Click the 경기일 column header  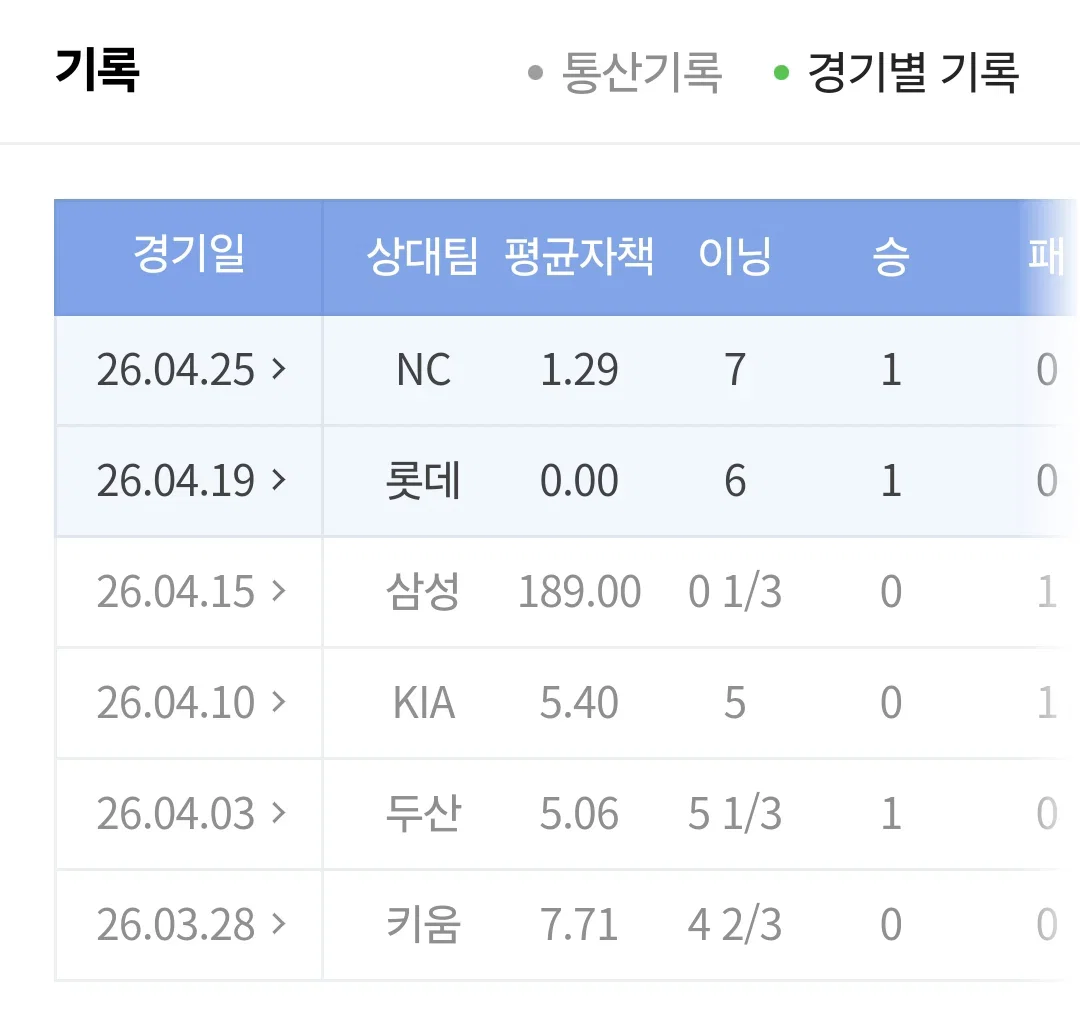click(x=189, y=254)
